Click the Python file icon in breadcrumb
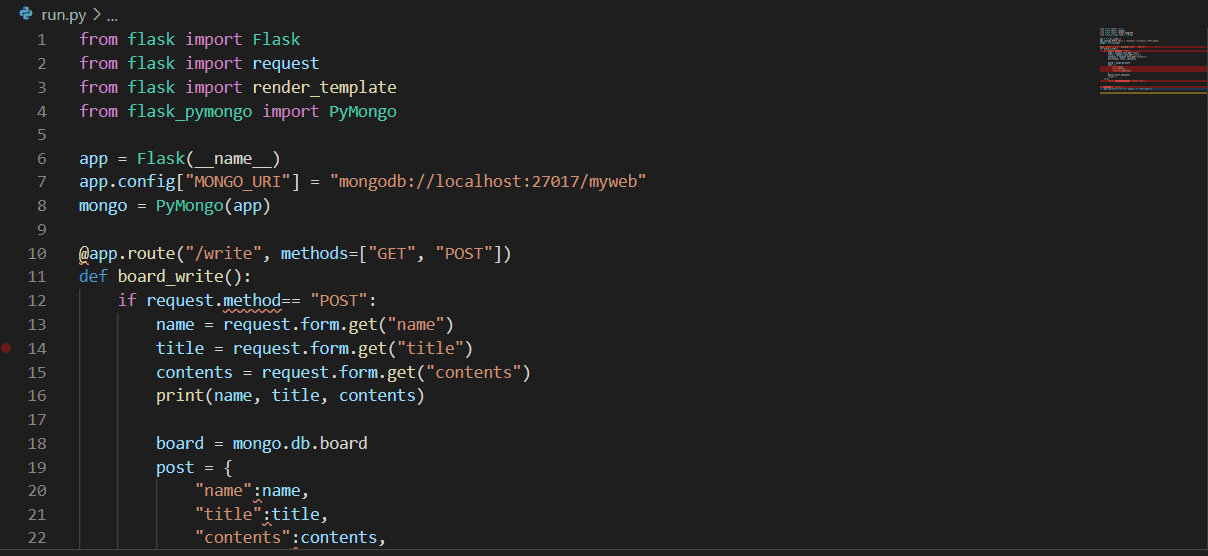This screenshot has height=556, width=1208. (26, 15)
